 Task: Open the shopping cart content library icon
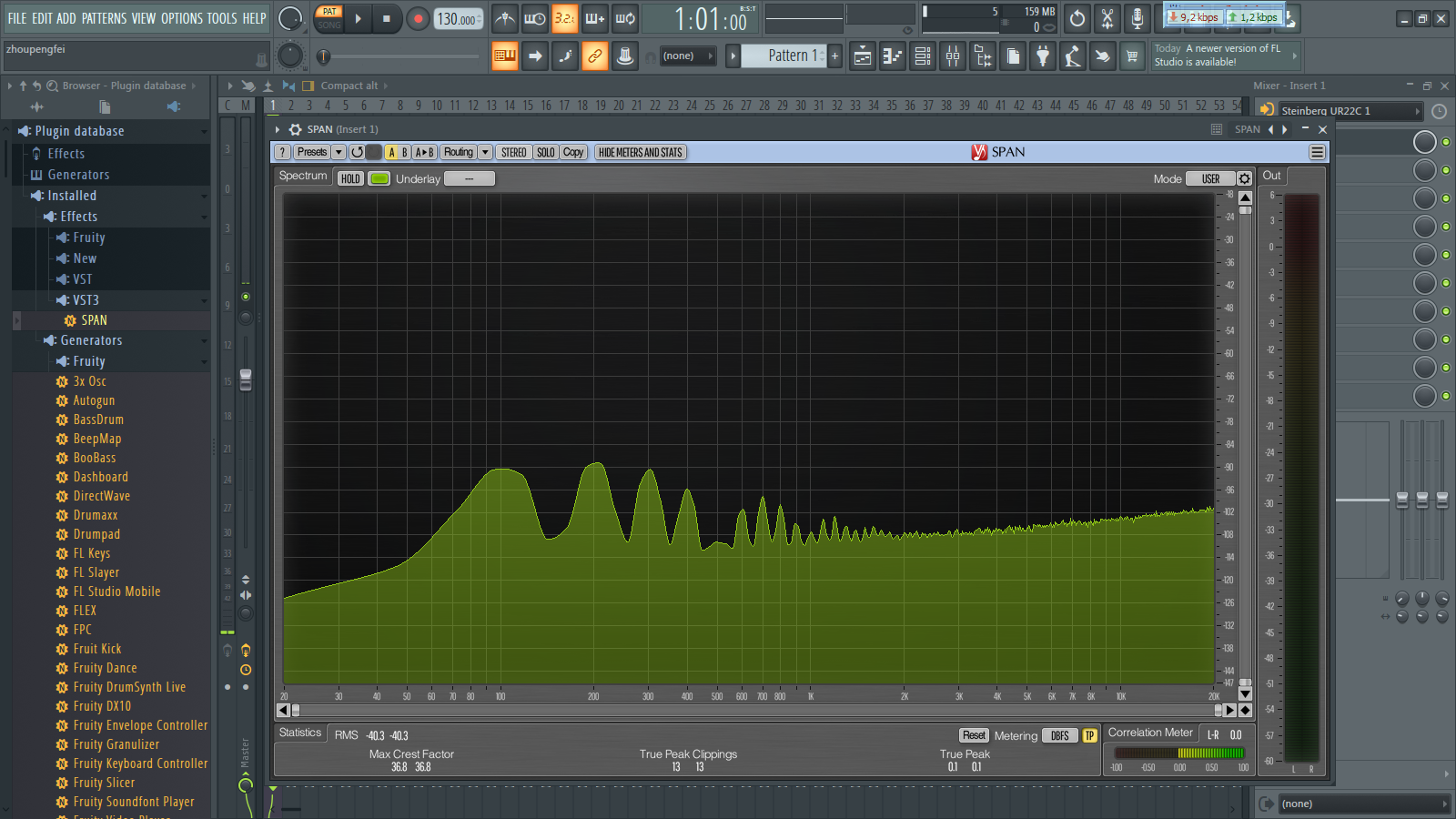click(x=1132, y=56)
